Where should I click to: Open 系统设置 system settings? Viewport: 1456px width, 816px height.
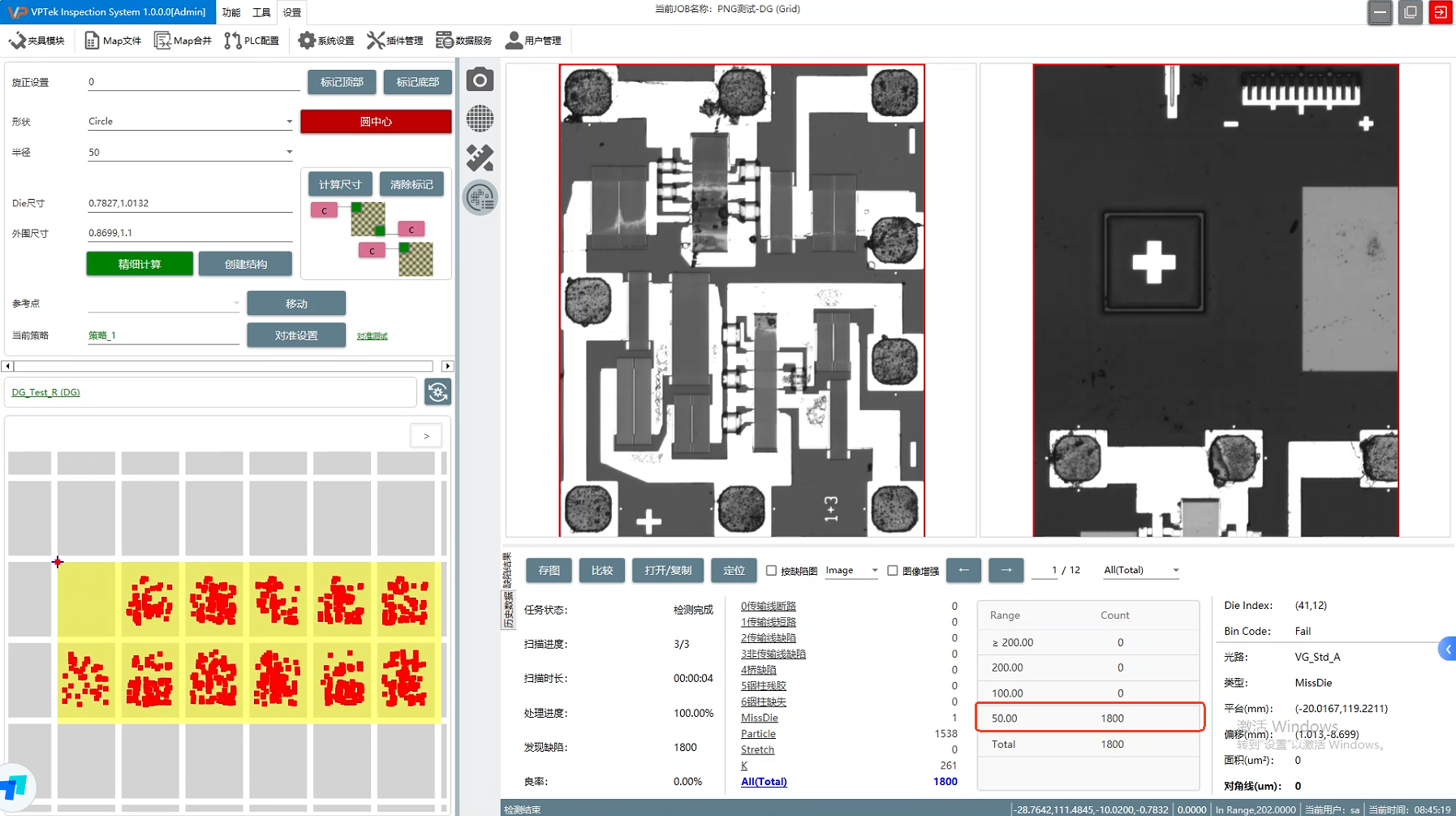tap(326, 41)
